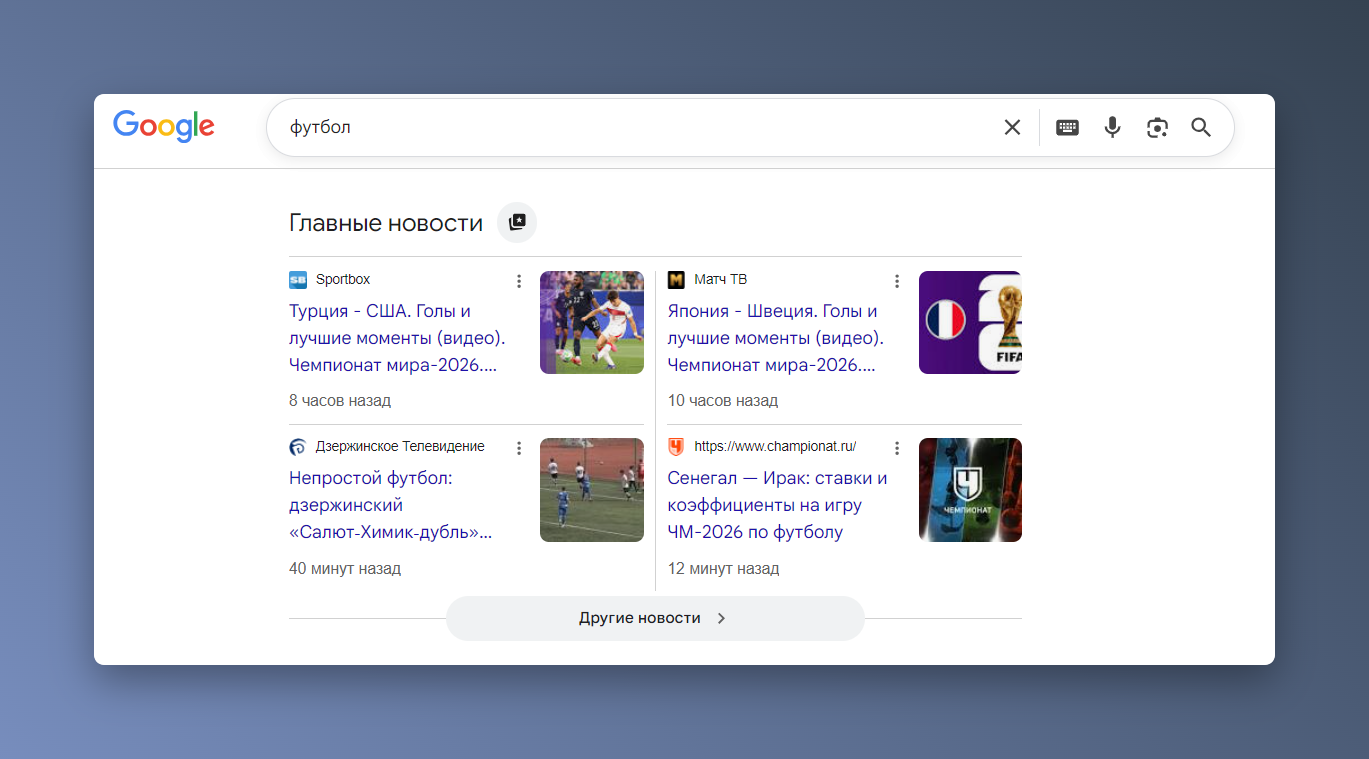Click the saved collections icon beside Главные новости
Screen dimensions: 1369x759
pyautogui.click(x=517, y=222)
